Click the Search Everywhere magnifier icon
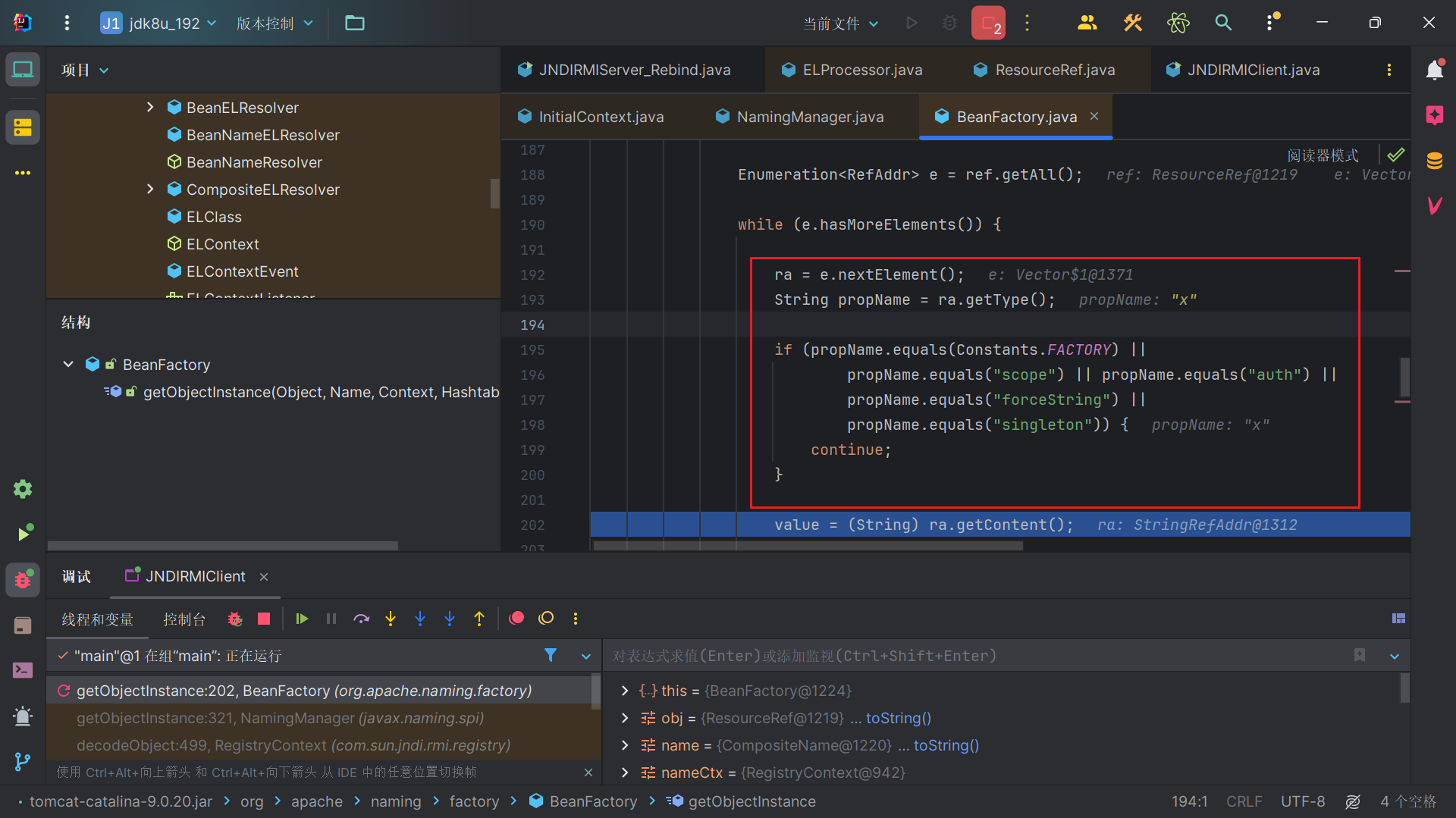This screenshot has width=1456, height=818. pyautogui.click(x=1223, y=23)
